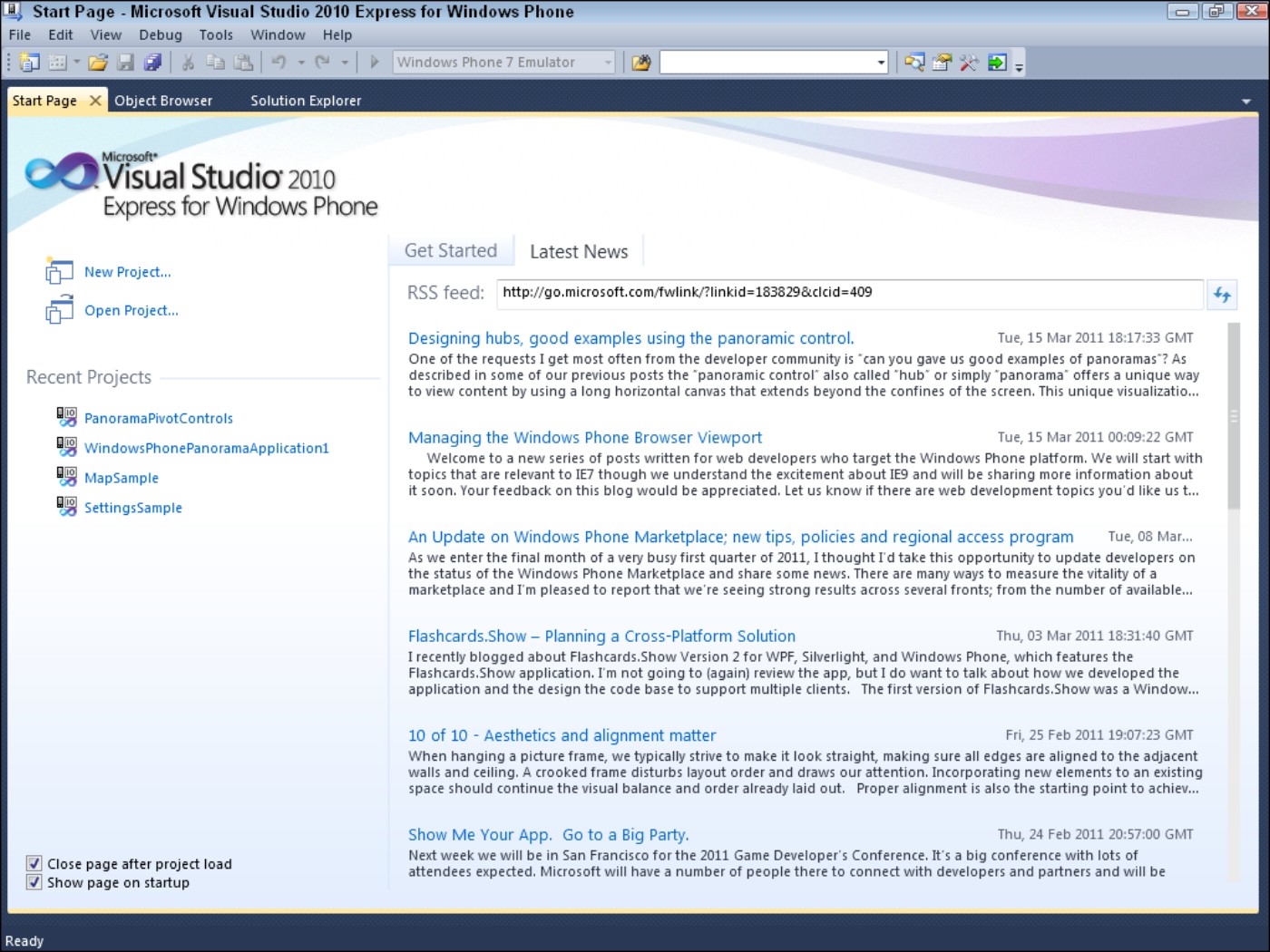
Task: Click the RSS feed URL field
Action: click(x=850, y=293)
